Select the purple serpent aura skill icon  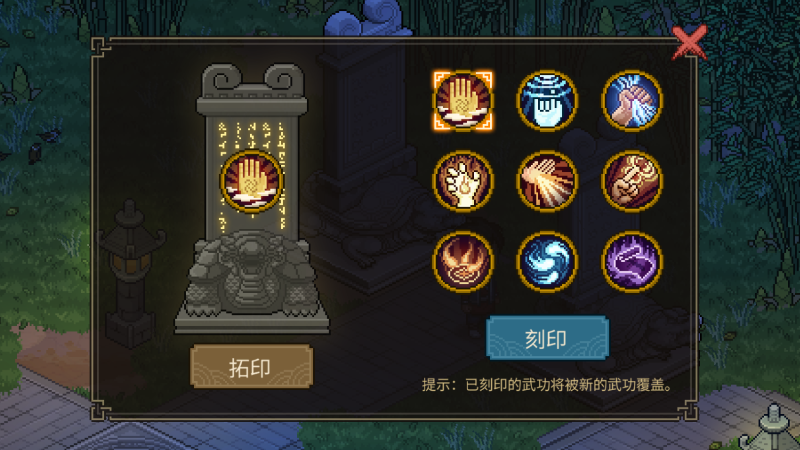pos(632,261)
